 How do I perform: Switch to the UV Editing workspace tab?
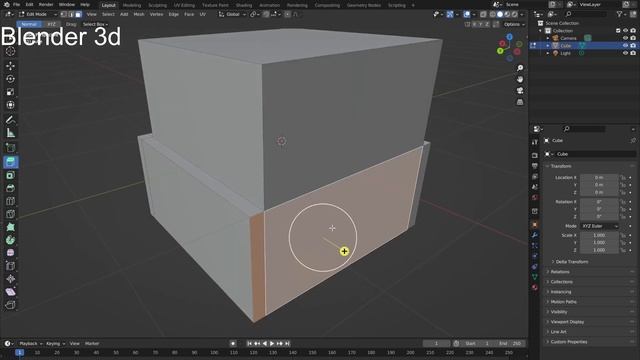tap(184, 5)
